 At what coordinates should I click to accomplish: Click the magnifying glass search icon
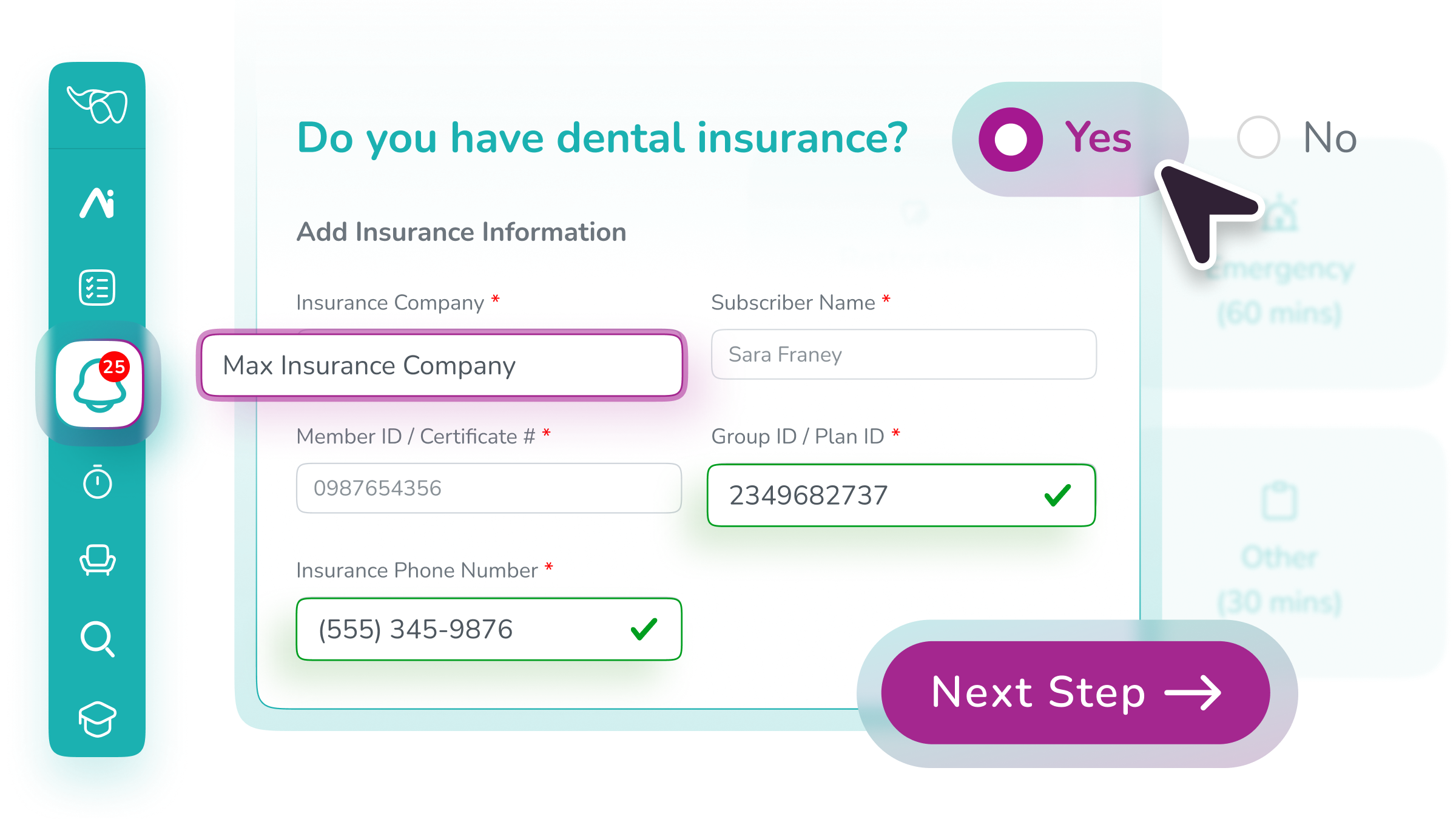point(97,639)
